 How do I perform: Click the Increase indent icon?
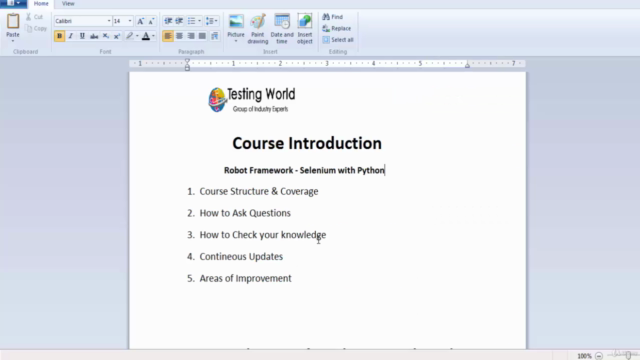179,21
